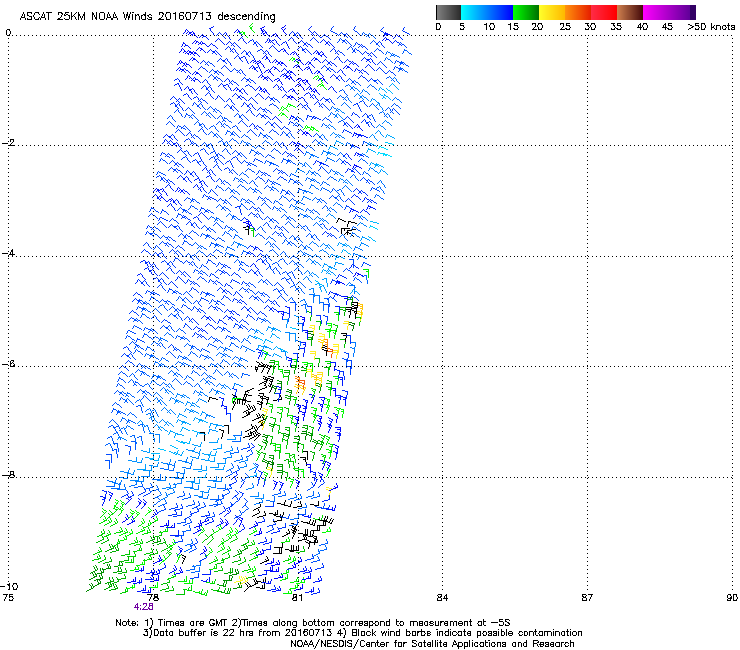Click the "78" longitude axis label
Image resolution: width=740 pixels, height=650 pixels.
click(152, 598)
